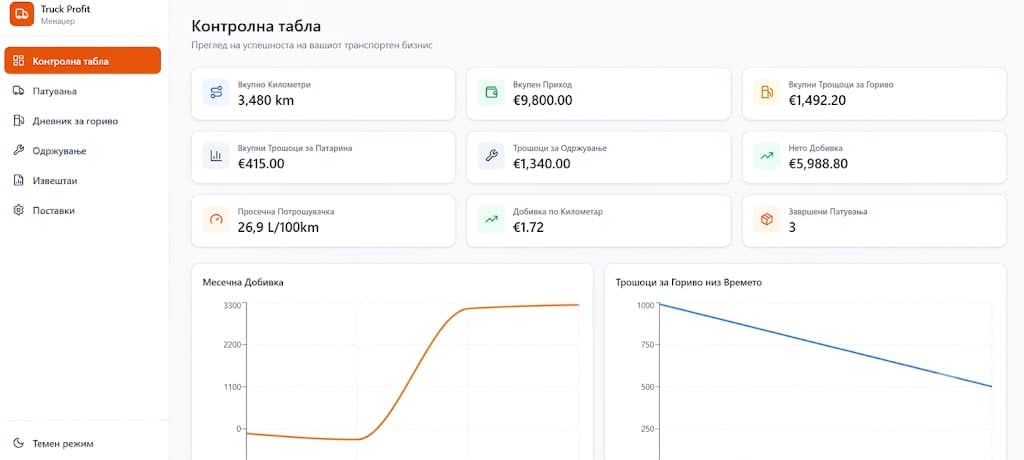Select the €415.00 toll cost value
The width and height of the screenshot is (1024, 460).
click(x=261, y=164)
